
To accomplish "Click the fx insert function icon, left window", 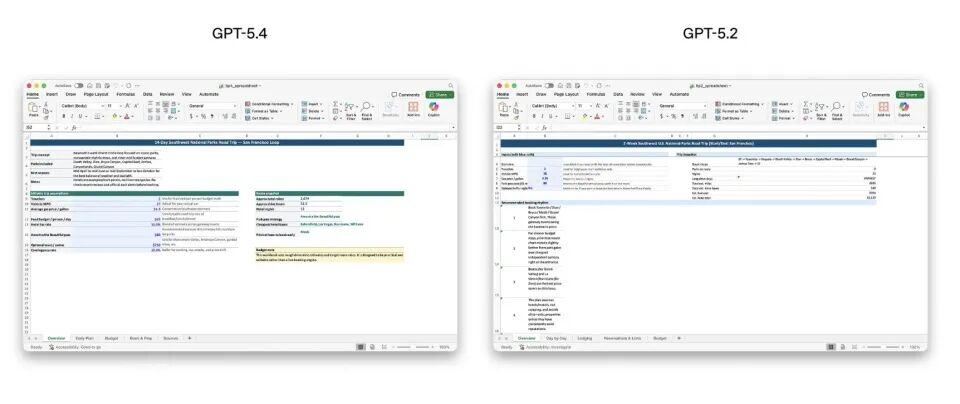I will tap(74, 128).
